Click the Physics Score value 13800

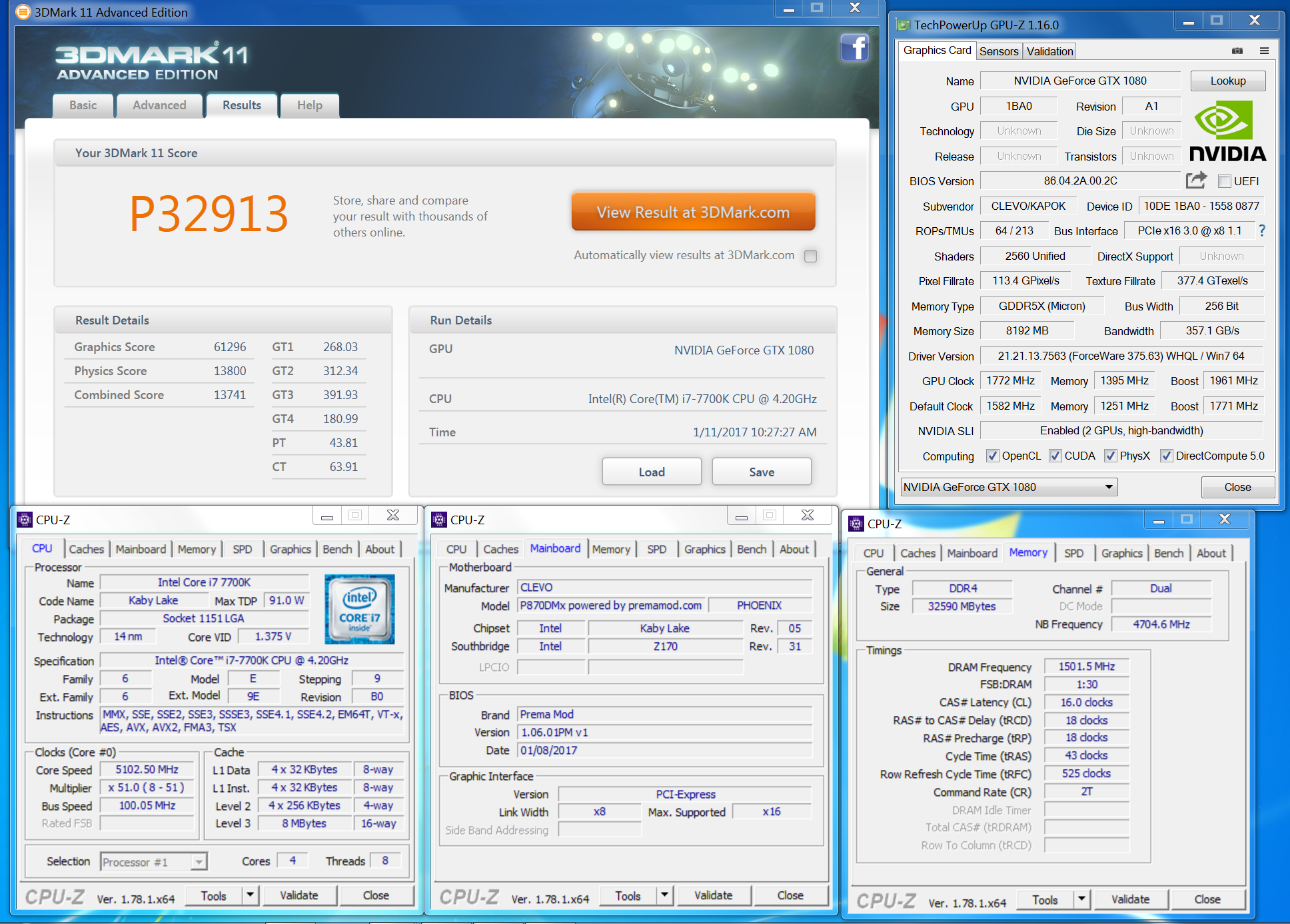tap(230, 371)
